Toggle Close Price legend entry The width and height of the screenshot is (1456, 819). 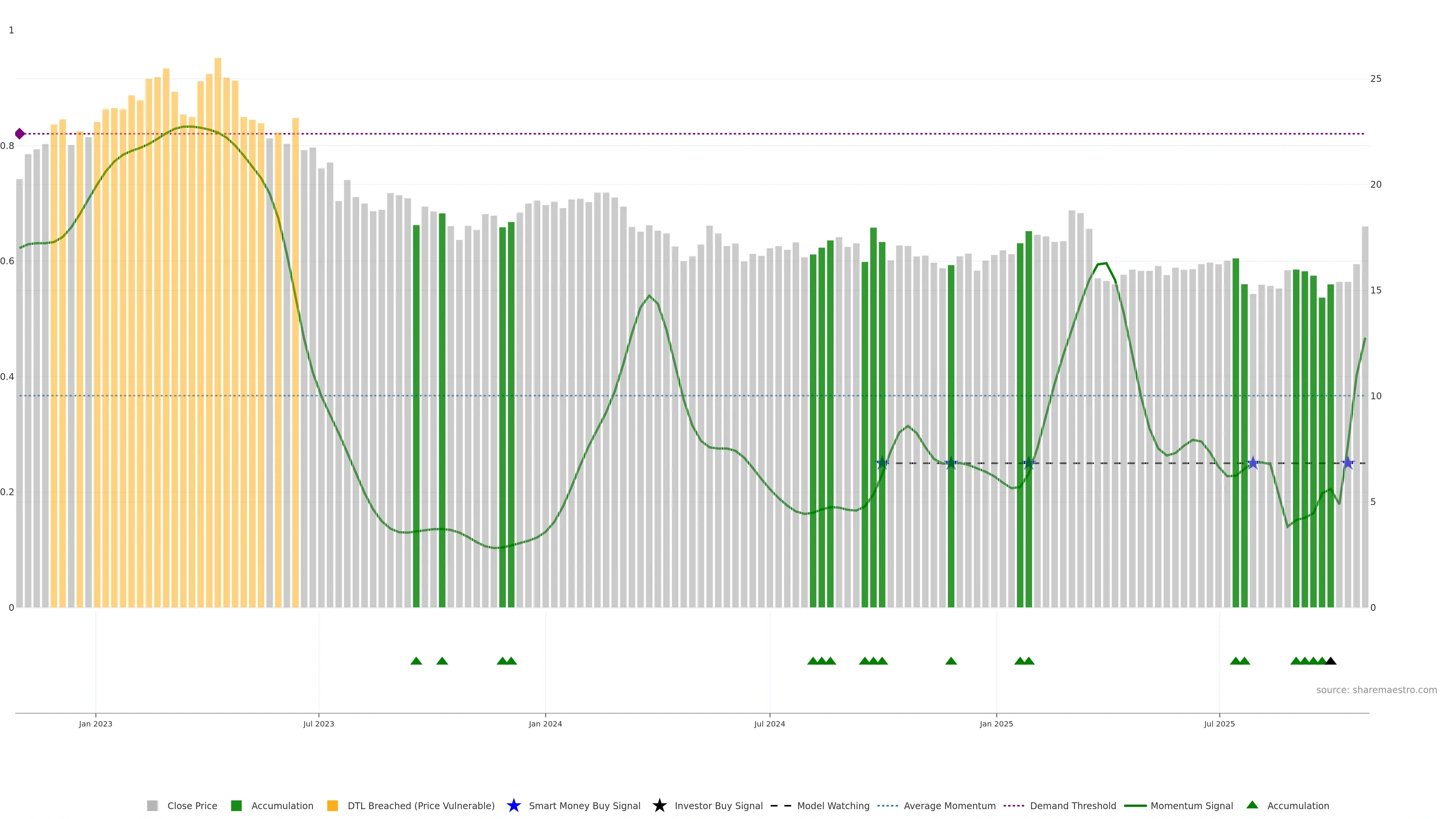point(191,805)
